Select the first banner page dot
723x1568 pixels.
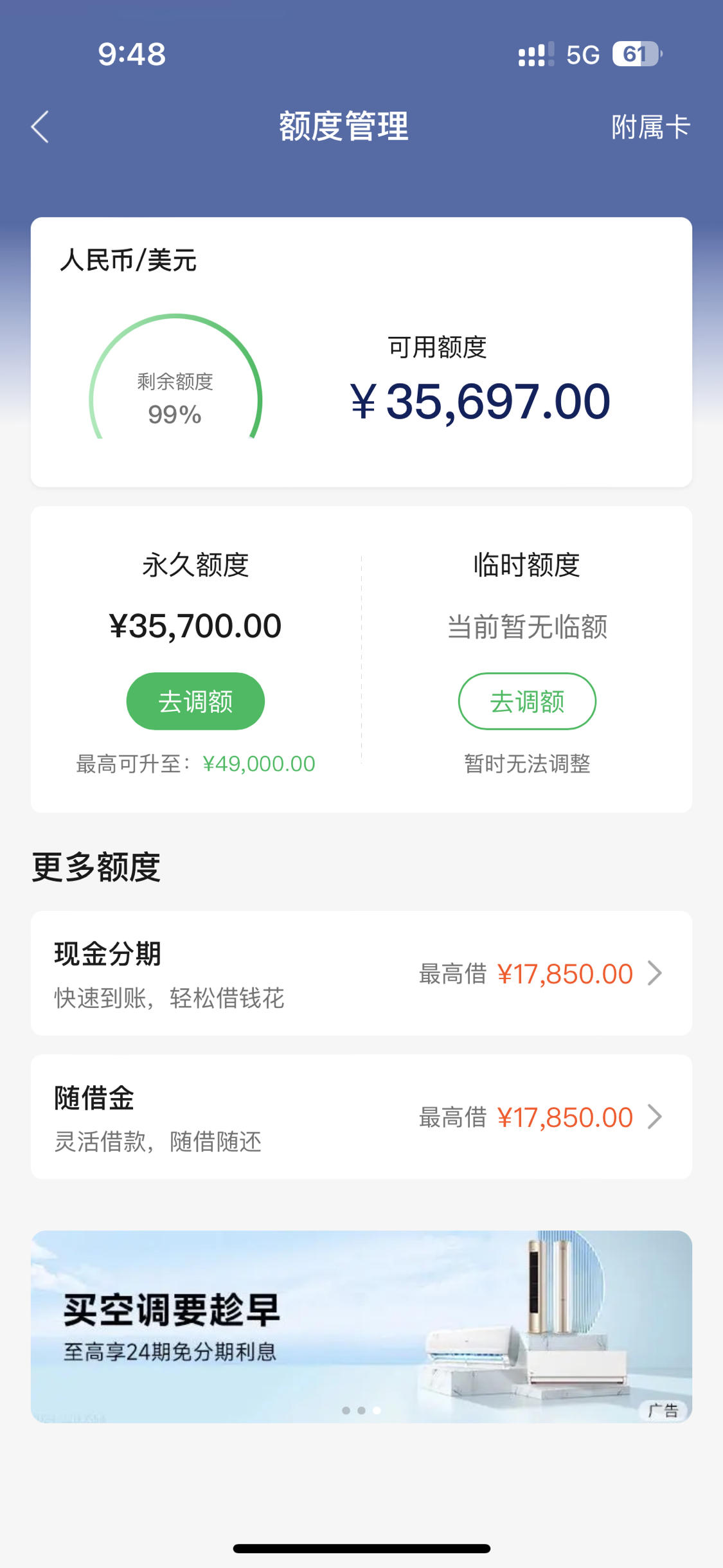click(x=346, y=1410)
